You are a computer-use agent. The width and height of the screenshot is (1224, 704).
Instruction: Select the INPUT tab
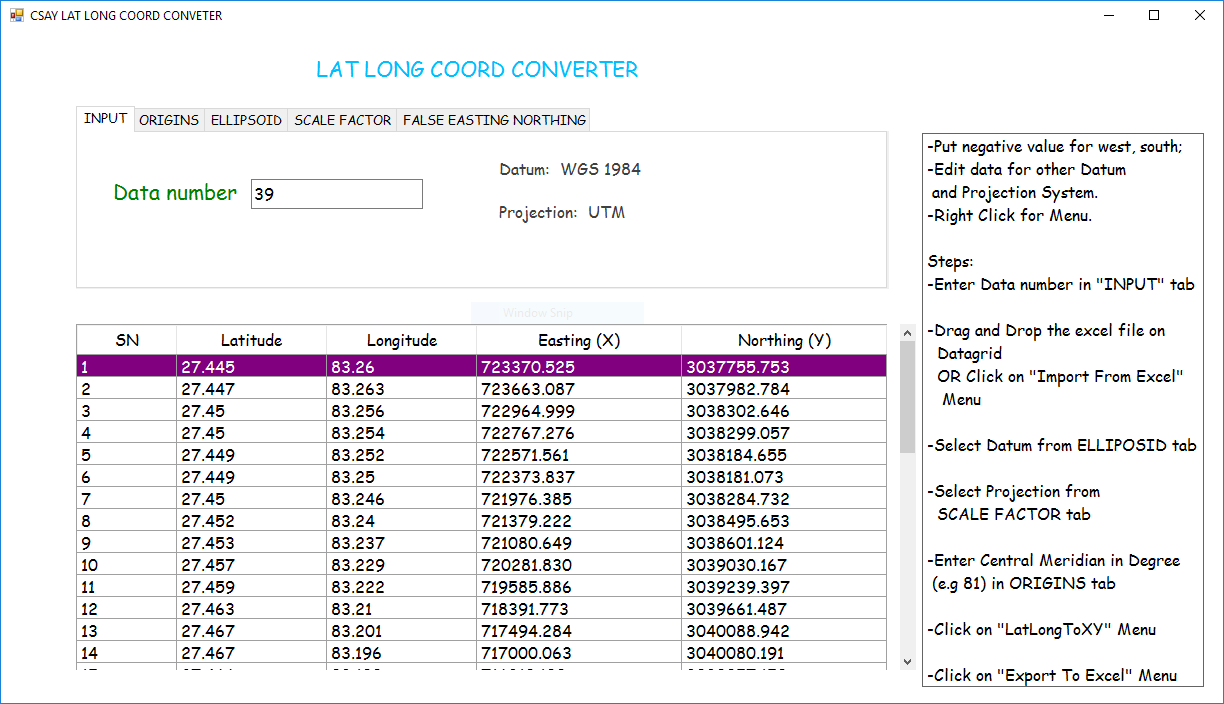pyautogui.click(x=105, y=118)
